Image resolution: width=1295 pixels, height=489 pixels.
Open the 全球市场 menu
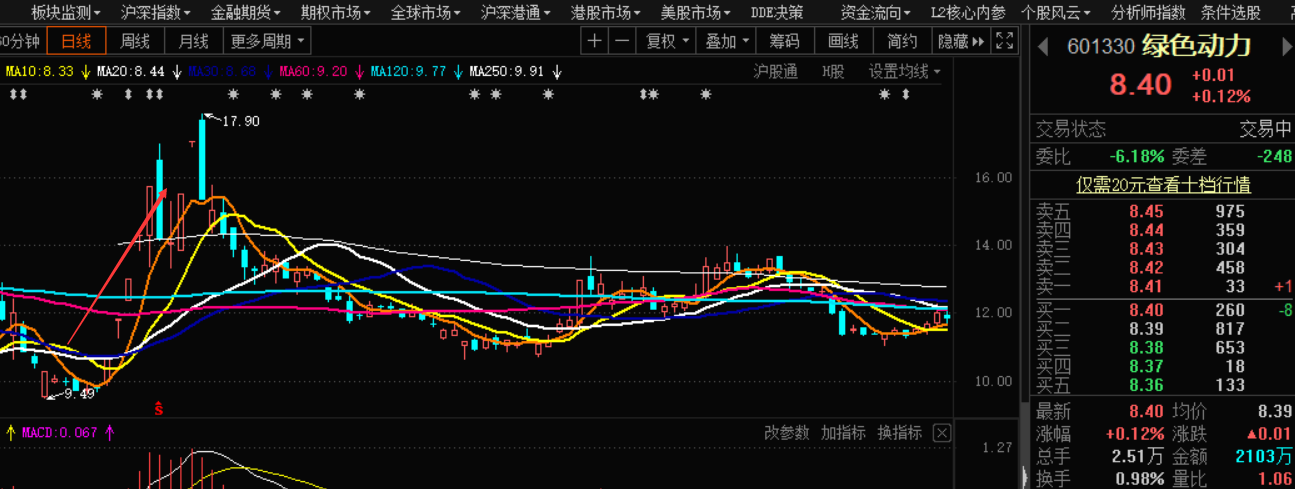425,12
